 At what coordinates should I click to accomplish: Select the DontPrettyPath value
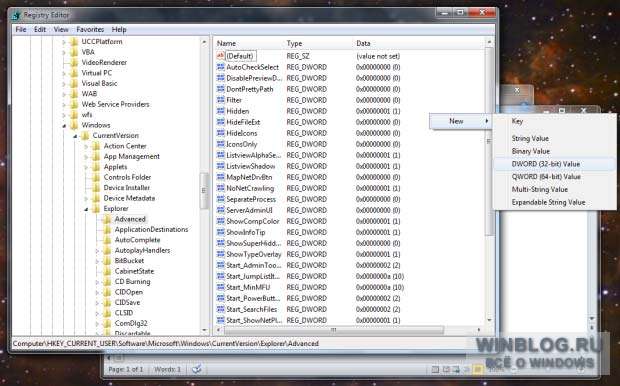(250, 89)
